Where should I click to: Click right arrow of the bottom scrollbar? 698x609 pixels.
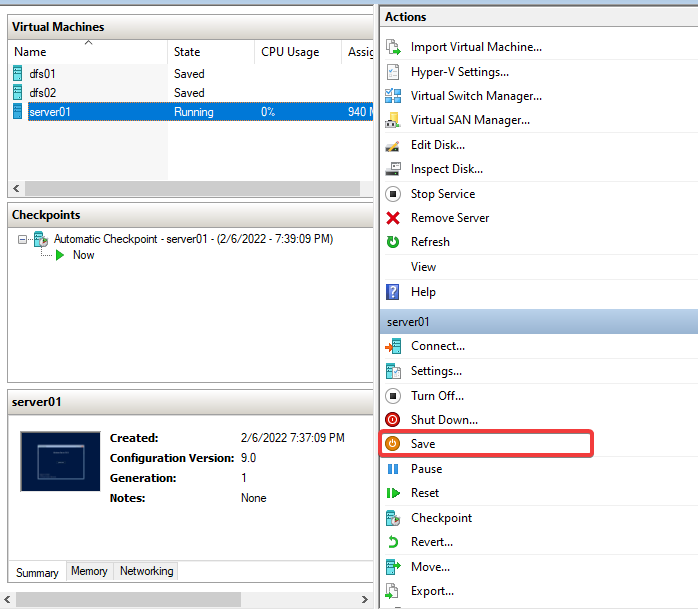[365, 599]
